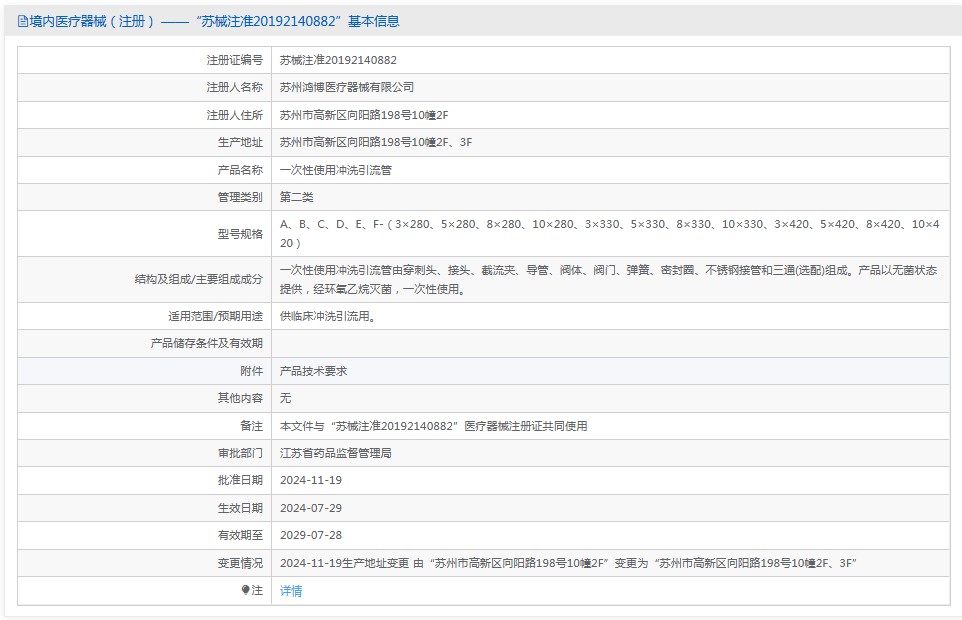Image resolution: width=962 pixels, height=620 pixels.
Task: Click the 结构及组成 description text
Action: (x=609, y=280)
